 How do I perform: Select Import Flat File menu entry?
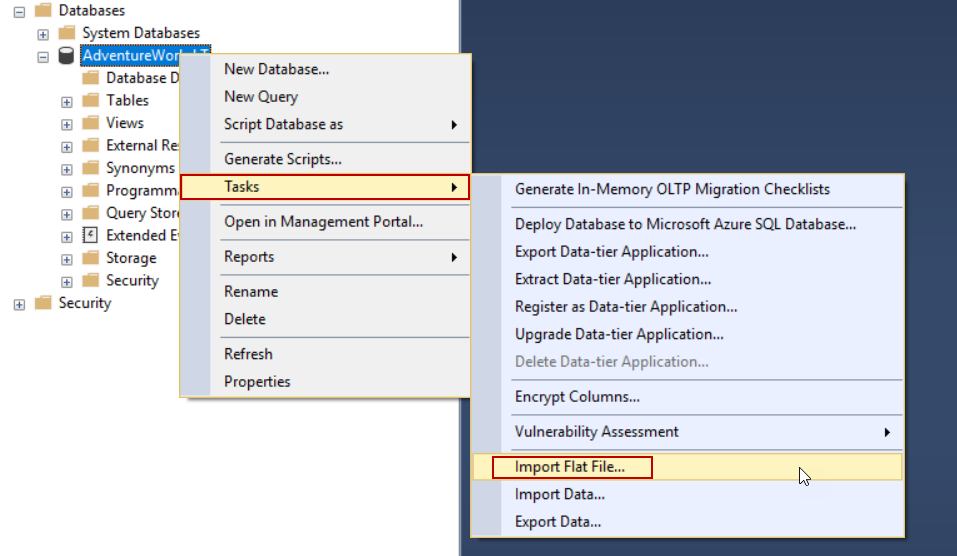(570, 466)
